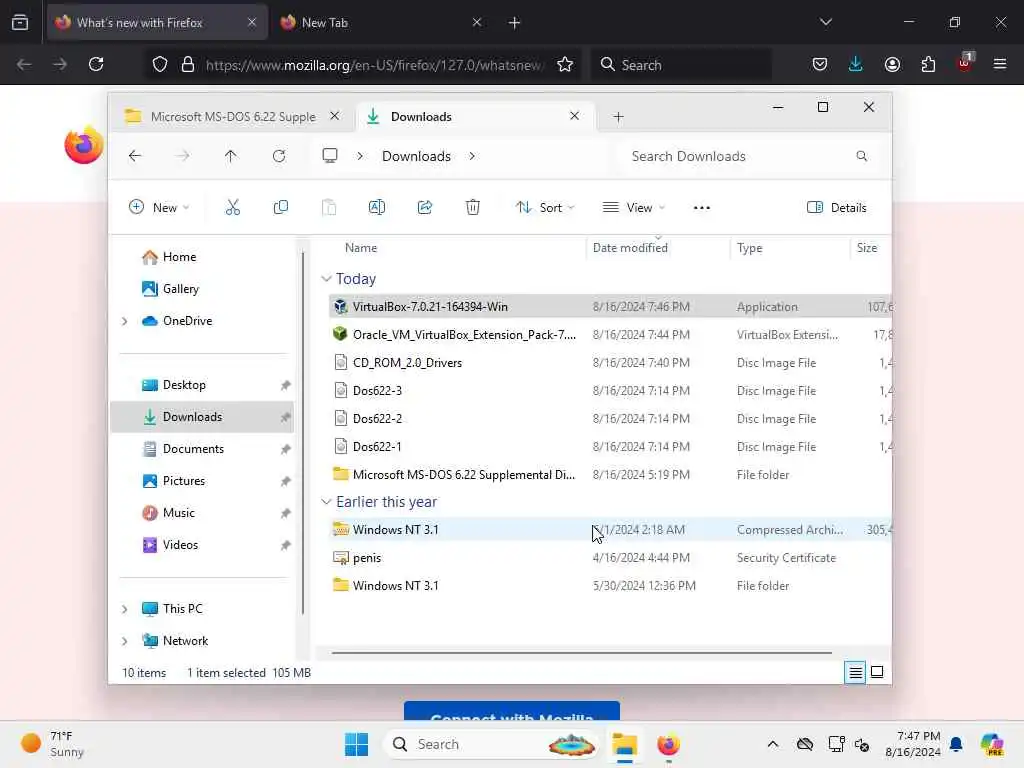Bookmark this page with the star icon
Viewport: 1024px width, 768px height.
(x=565, y=64)
